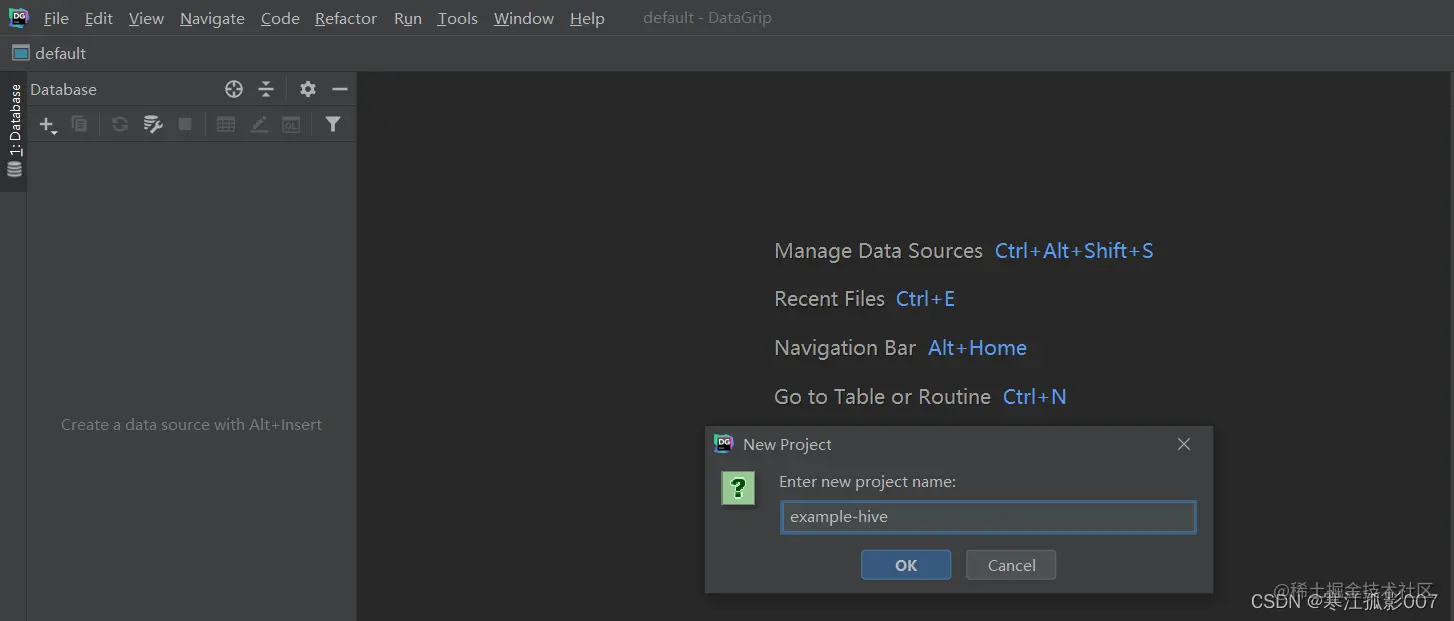Click the default project window icon
The image size is (1454, 621).
20,53
